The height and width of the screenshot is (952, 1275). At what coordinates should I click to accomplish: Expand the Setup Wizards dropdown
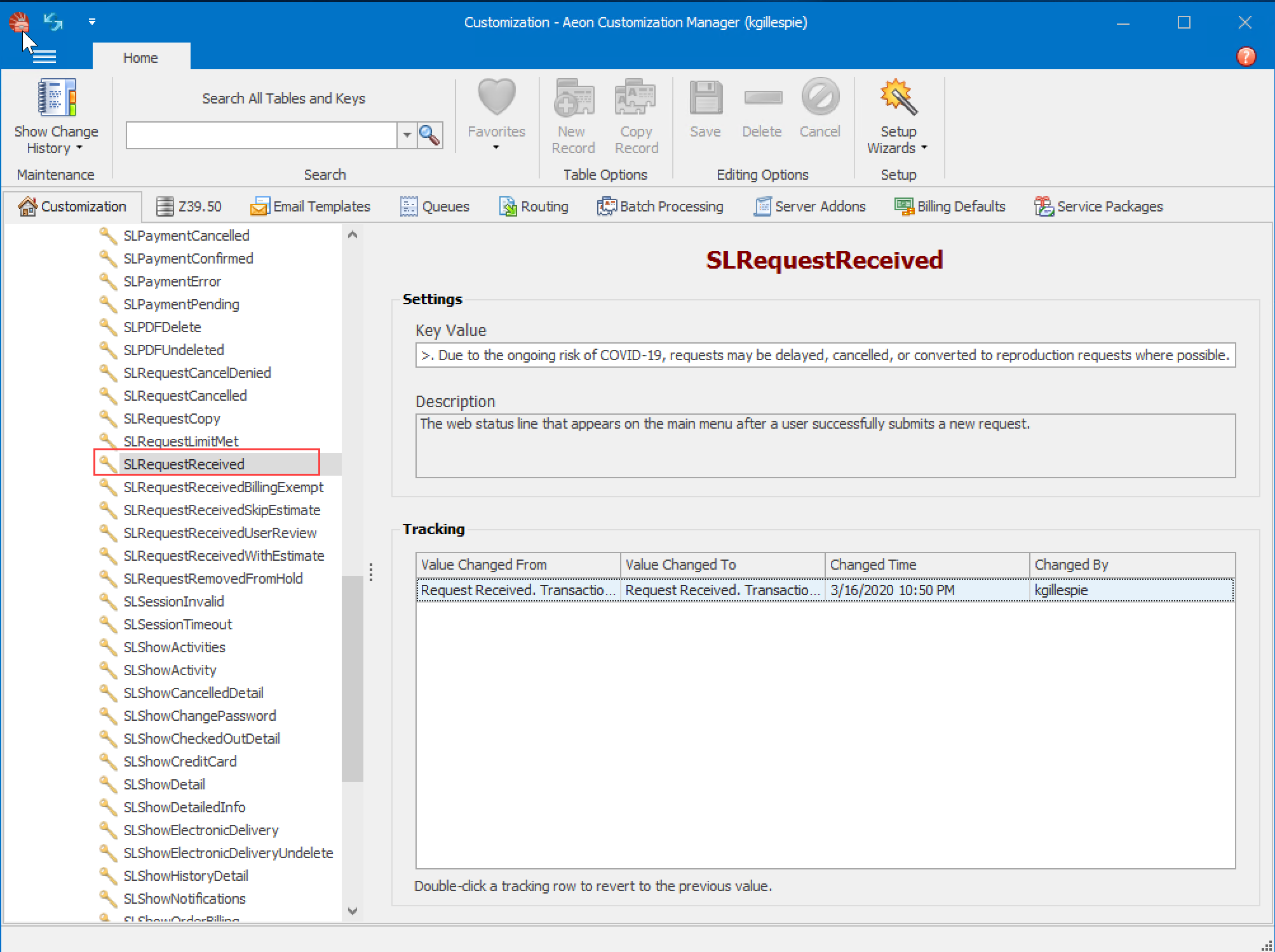(923, 148)
